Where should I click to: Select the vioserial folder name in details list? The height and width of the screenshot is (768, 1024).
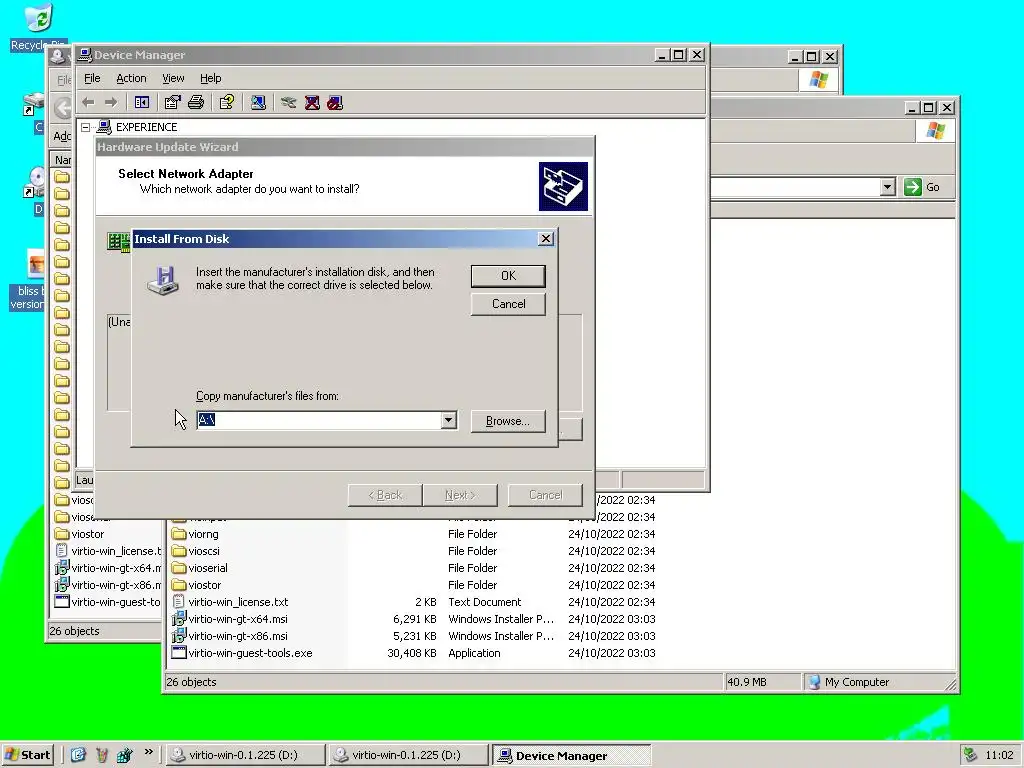coord(208,568)
